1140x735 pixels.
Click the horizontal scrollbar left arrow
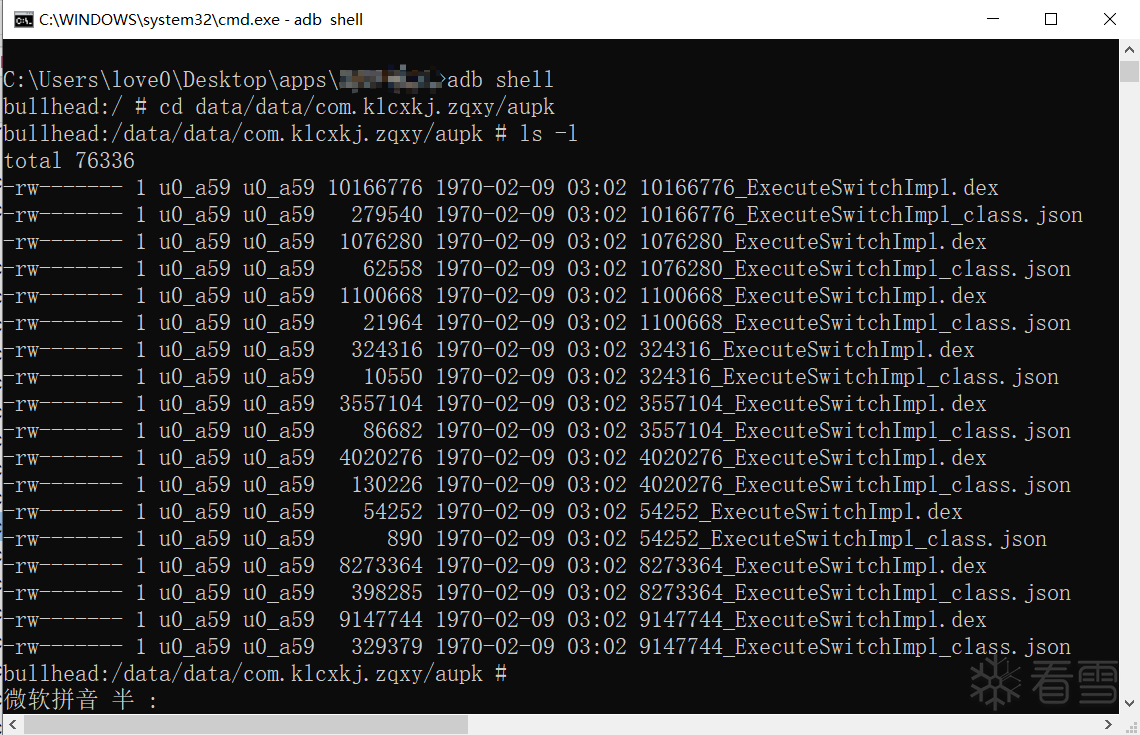pyautogui.click(x=12, y=724)
